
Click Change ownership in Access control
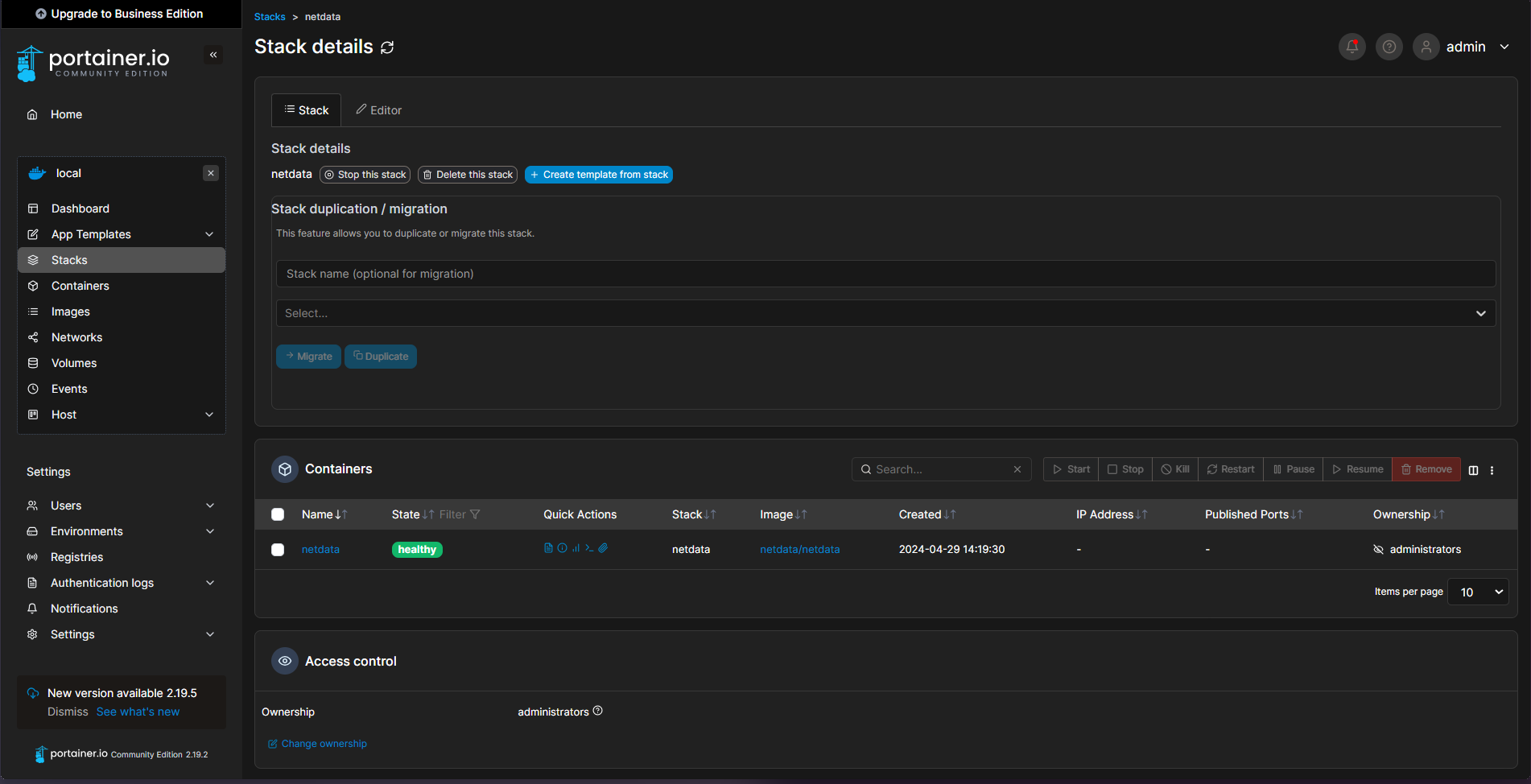317,743
